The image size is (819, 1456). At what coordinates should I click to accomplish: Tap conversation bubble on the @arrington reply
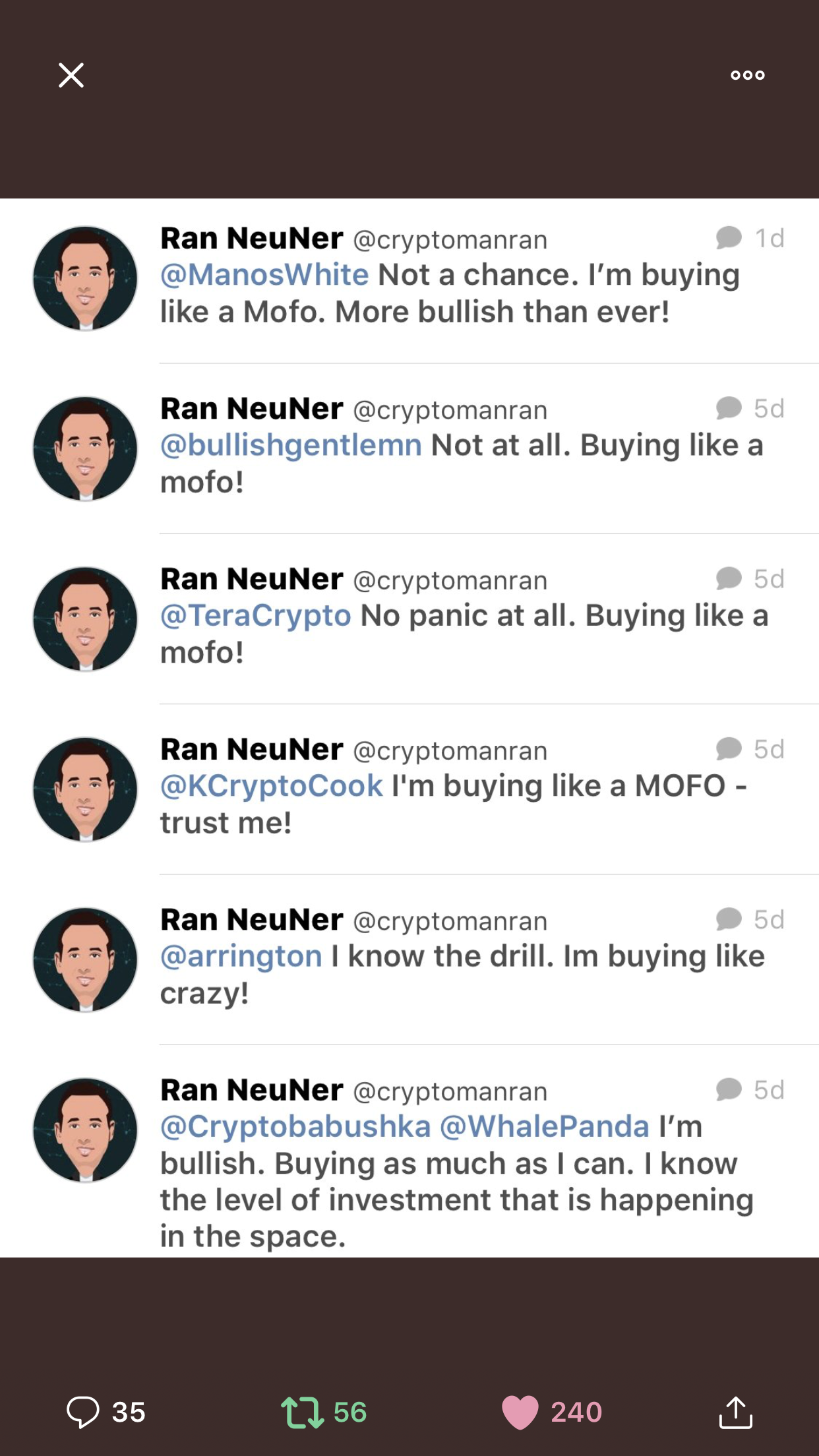729,919
